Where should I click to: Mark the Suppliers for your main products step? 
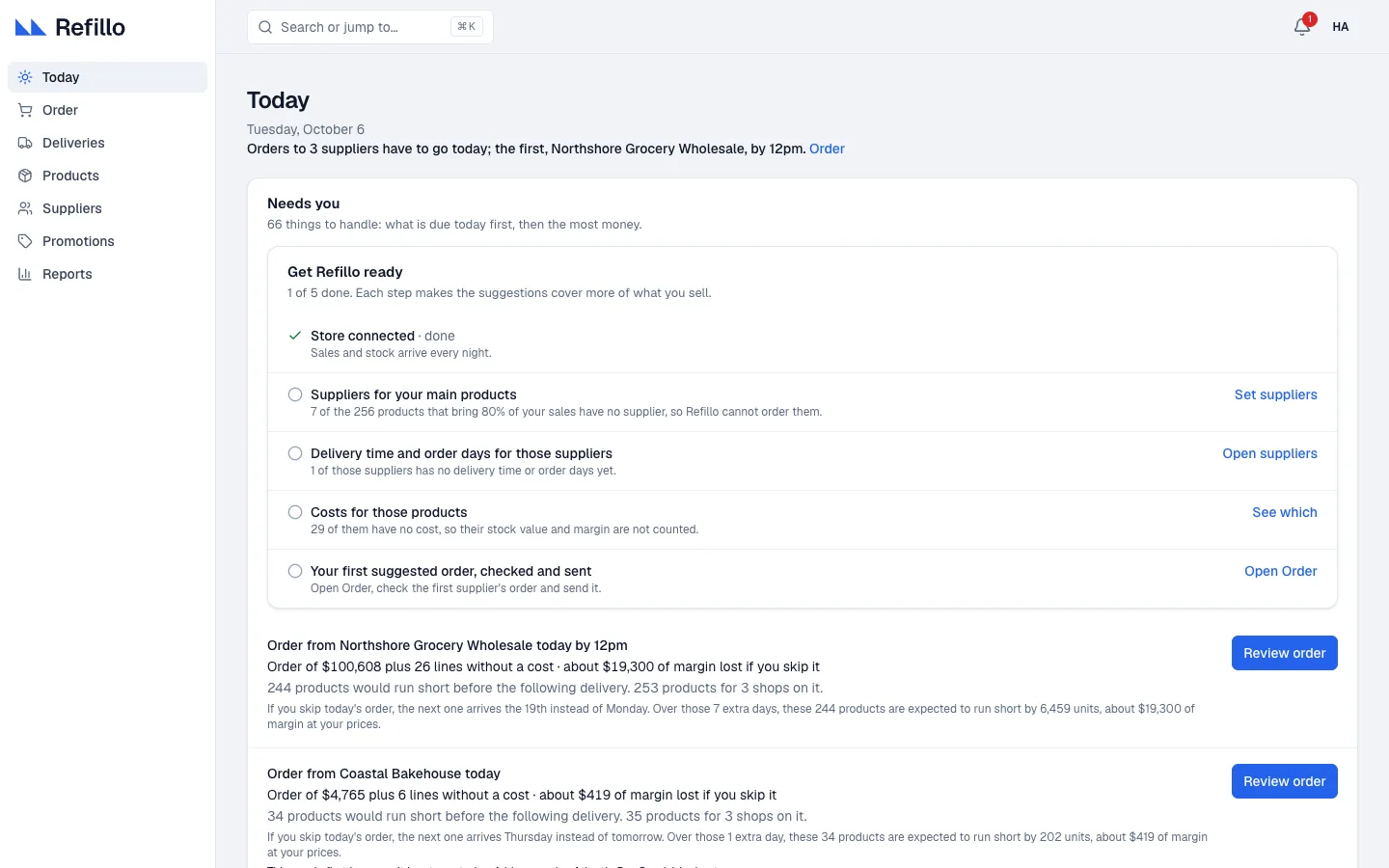(x=295, y=394)
